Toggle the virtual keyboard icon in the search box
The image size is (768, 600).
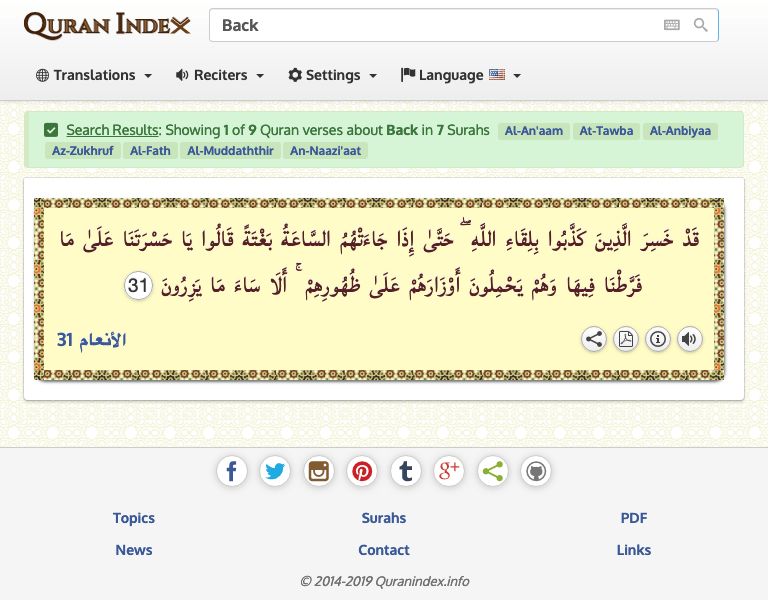click(x=672, y=25)
